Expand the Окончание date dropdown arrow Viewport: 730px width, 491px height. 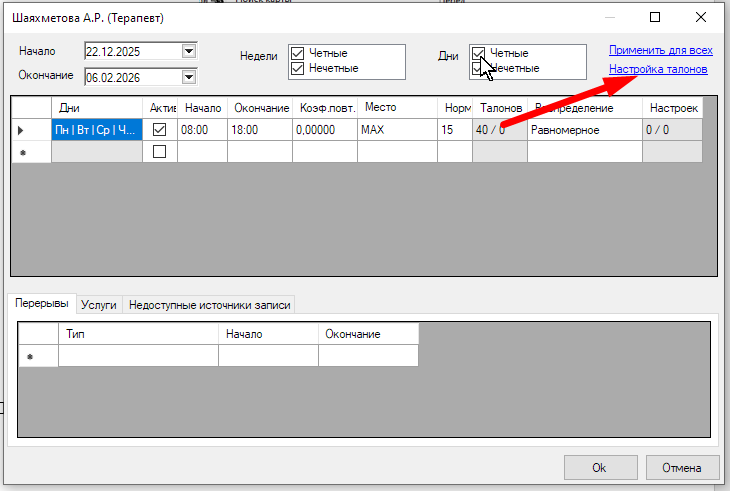[188, 77]
